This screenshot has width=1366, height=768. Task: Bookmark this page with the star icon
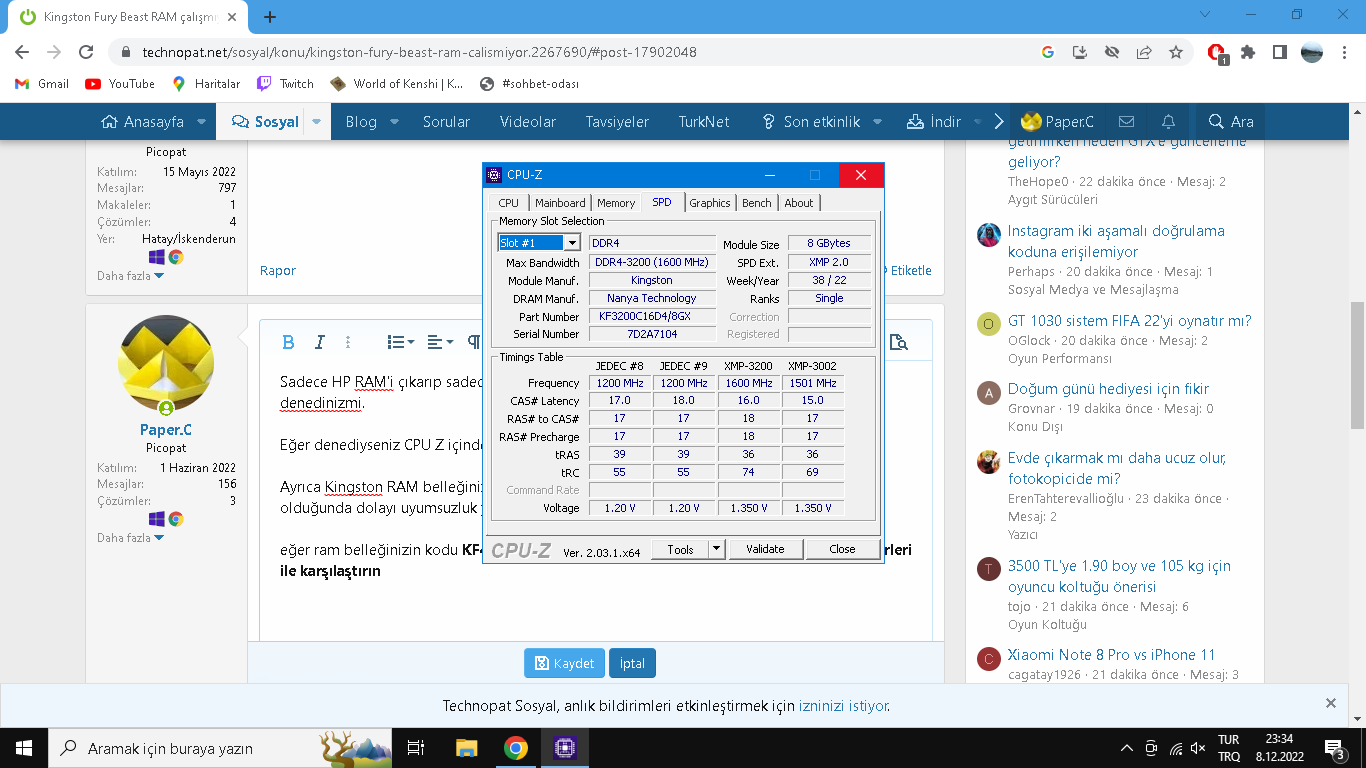[1176, 52]
